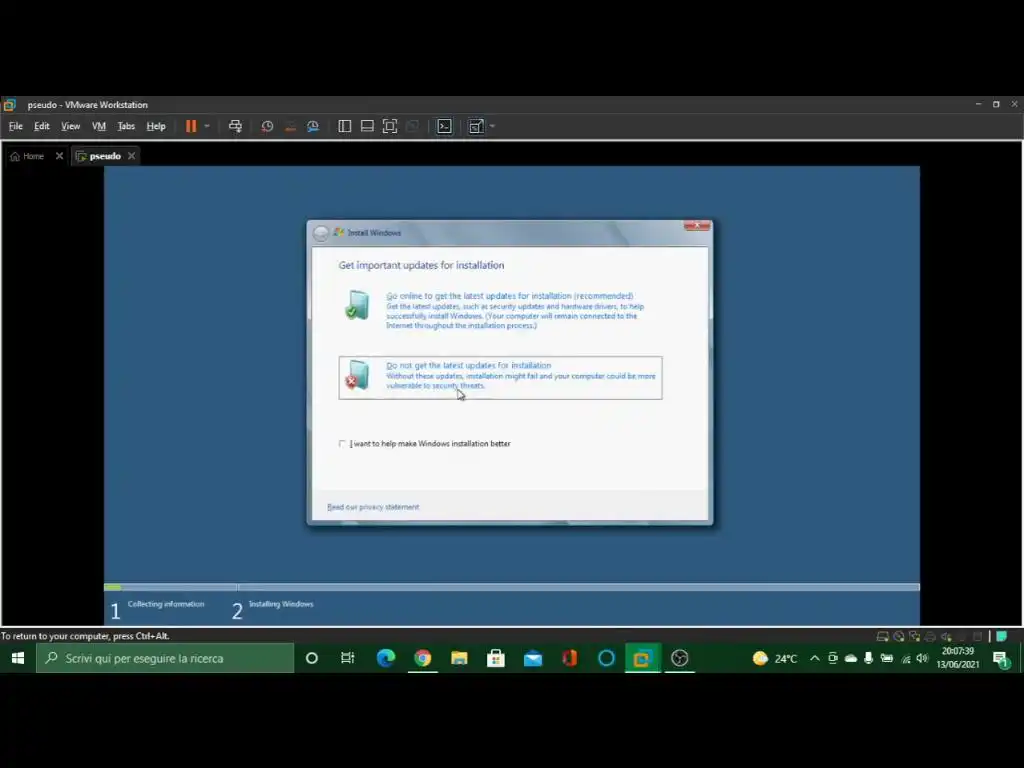Click the CD/DVD device status icon
1024x768 pixels.
(x=899, y=637)
